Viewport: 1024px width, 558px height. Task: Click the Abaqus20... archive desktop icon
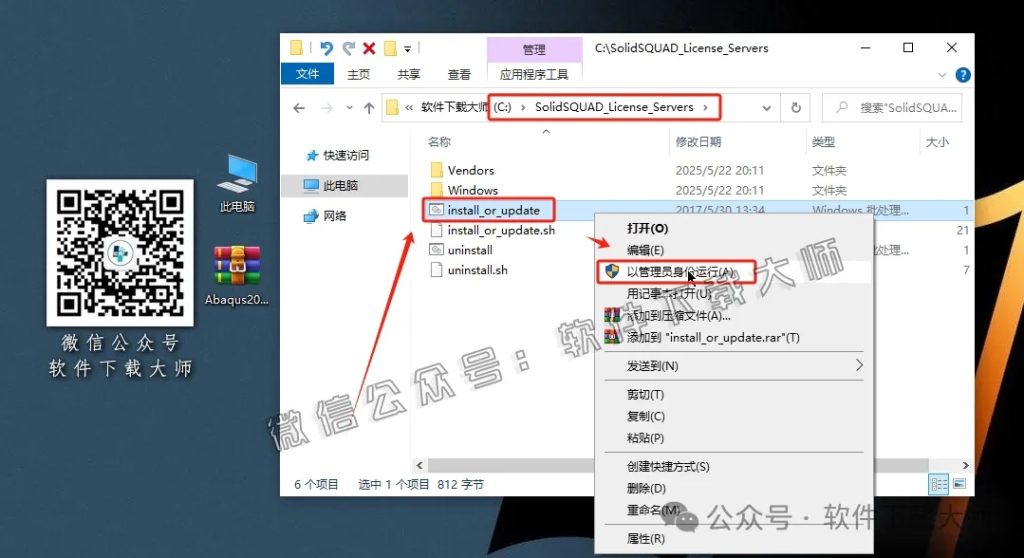click(x=236, y=276)
